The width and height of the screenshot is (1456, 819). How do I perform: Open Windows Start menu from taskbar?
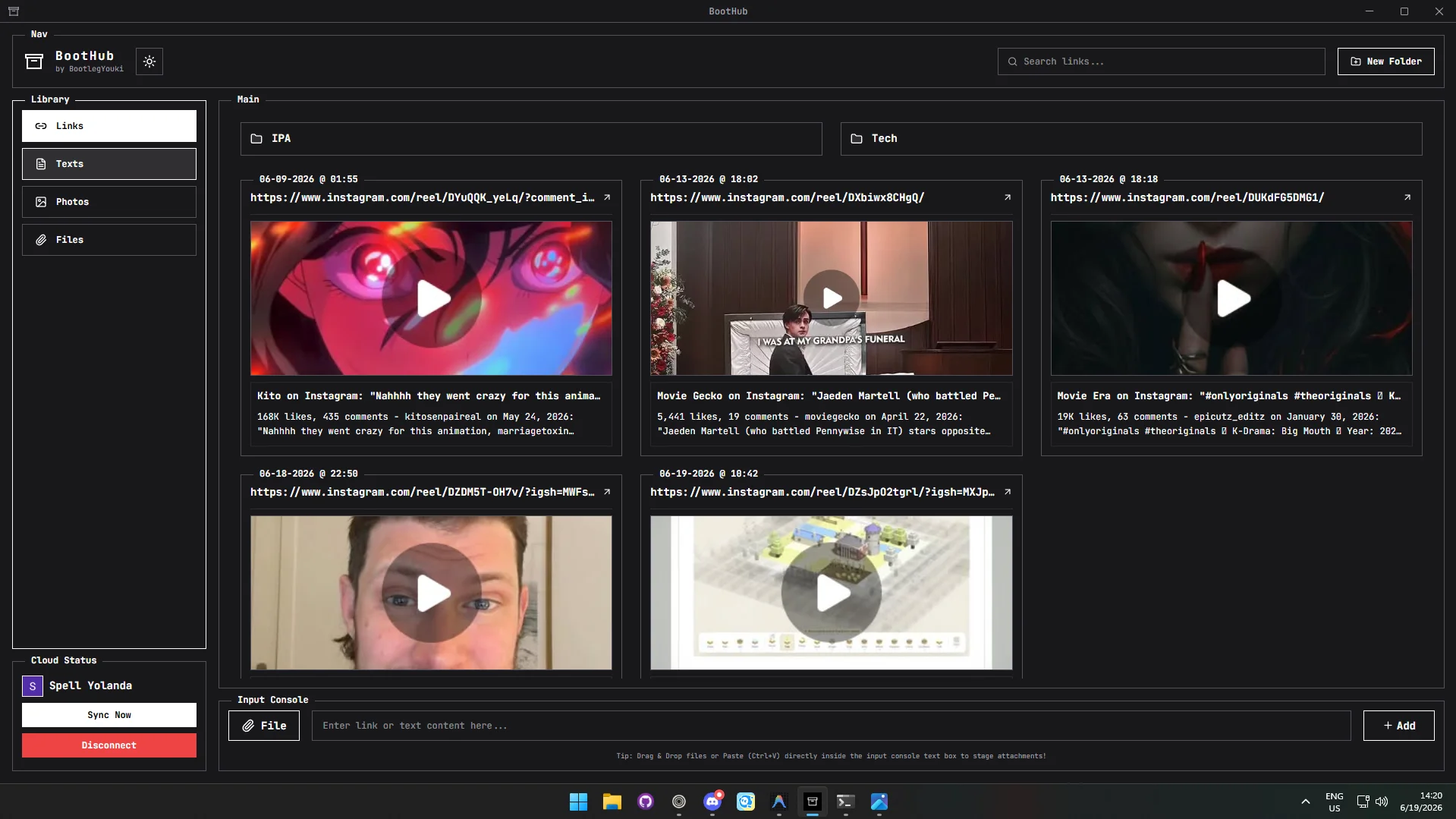point(579,802)
